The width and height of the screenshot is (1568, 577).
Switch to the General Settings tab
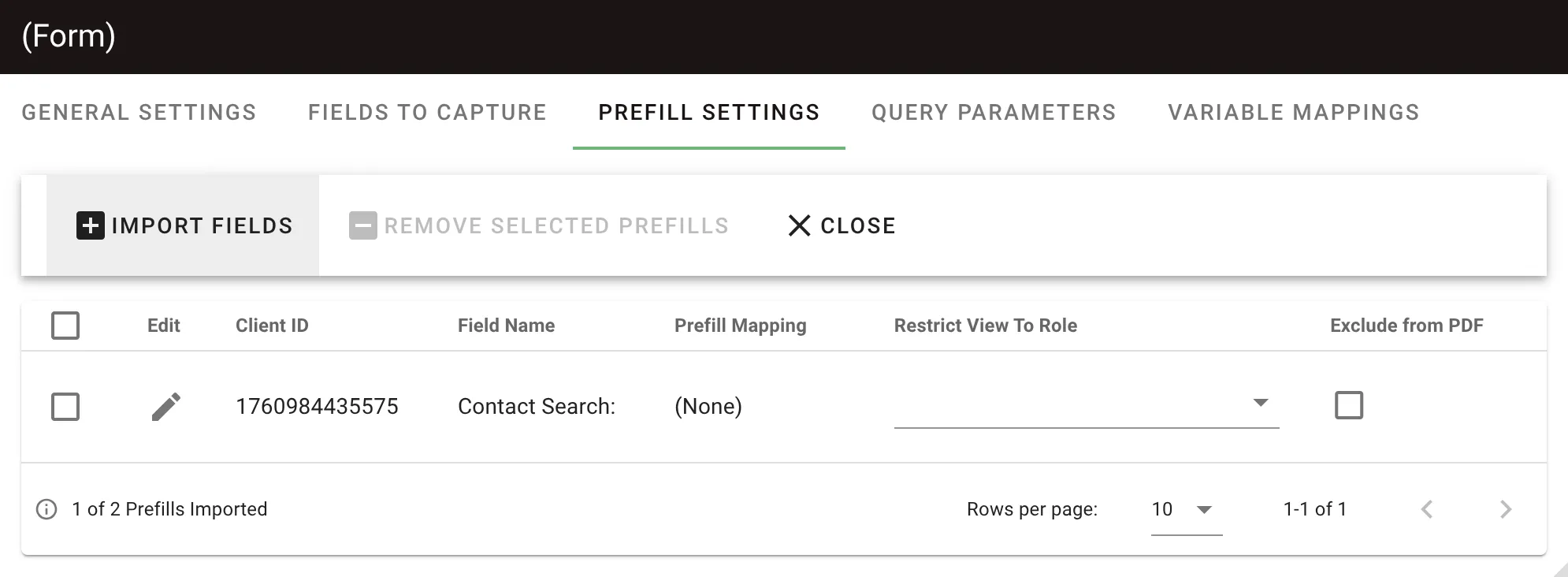(x=139, y=112)
